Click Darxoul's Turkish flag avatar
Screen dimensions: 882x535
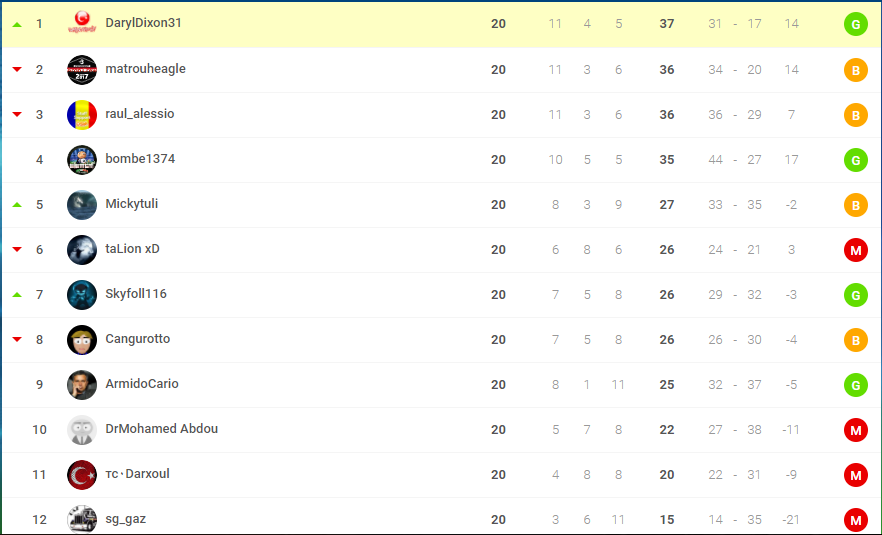82,475
